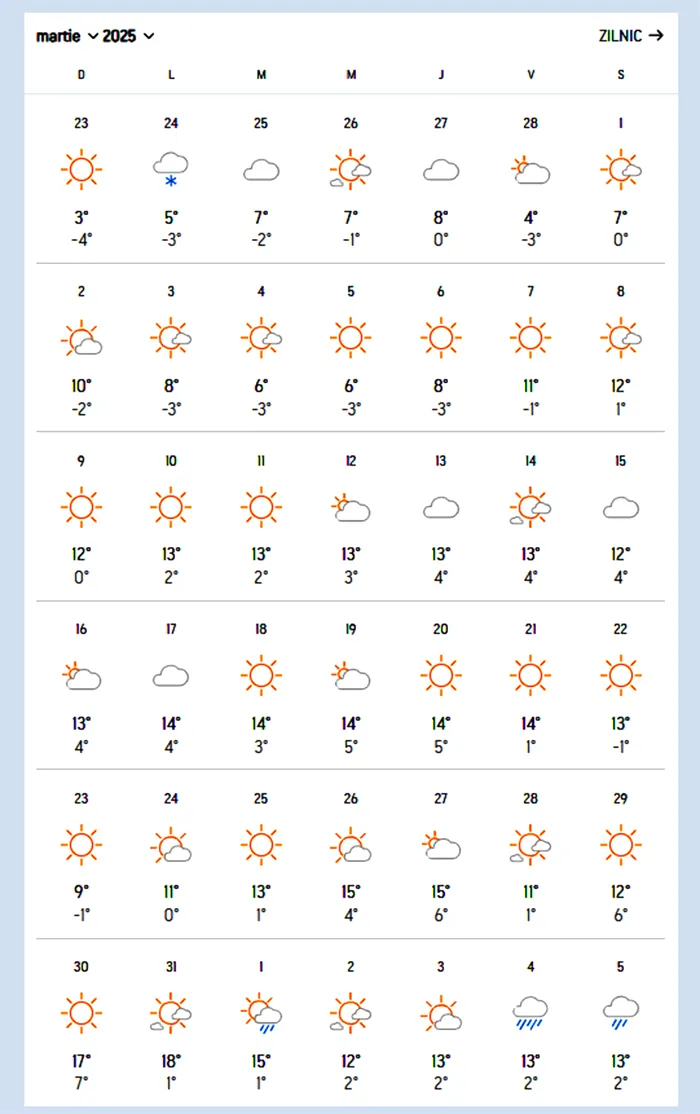
Task: Click the mostly cloudy icon for March 27
Action: [x=441, y=845]
